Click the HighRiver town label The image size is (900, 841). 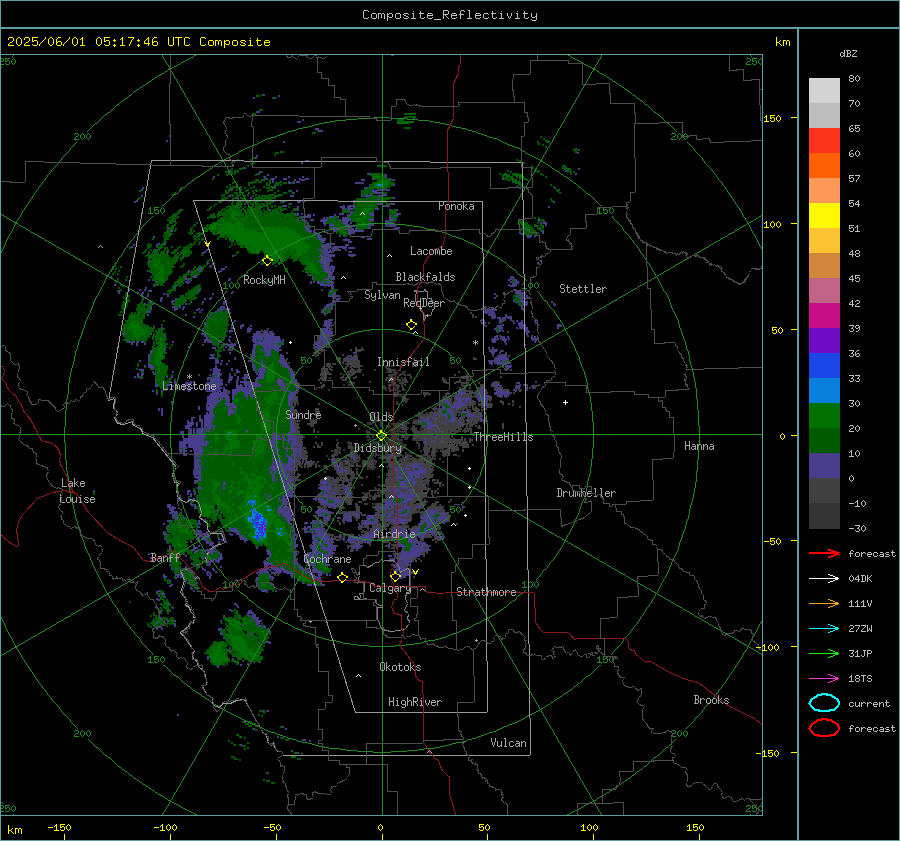click(415, 702)
